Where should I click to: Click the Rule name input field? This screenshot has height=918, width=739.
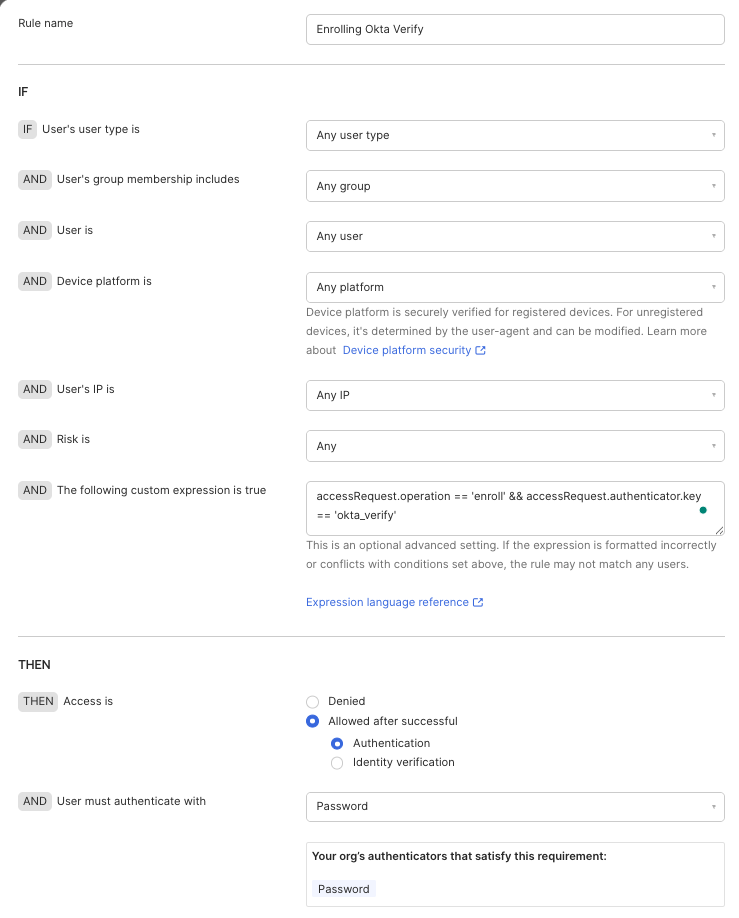pyautogui.click(x=515, y=29)
